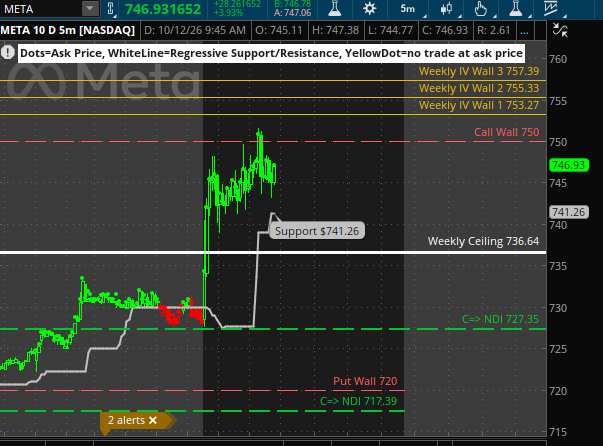Screen dimensions: 603x446
Task: Click the 2 alerts flag label
Action: click(126, 420)
